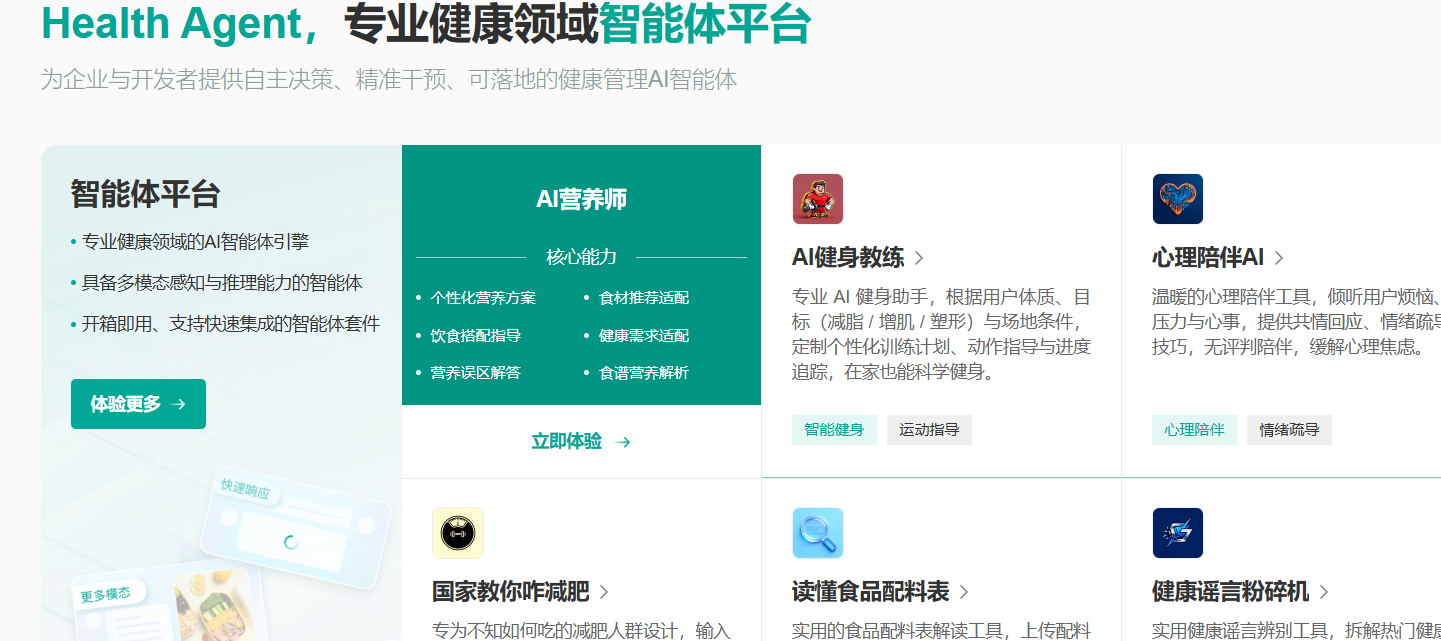Click the arrow icon in 体验更多 button
The width and height of the screenshot is (1441, 641).
179,404
